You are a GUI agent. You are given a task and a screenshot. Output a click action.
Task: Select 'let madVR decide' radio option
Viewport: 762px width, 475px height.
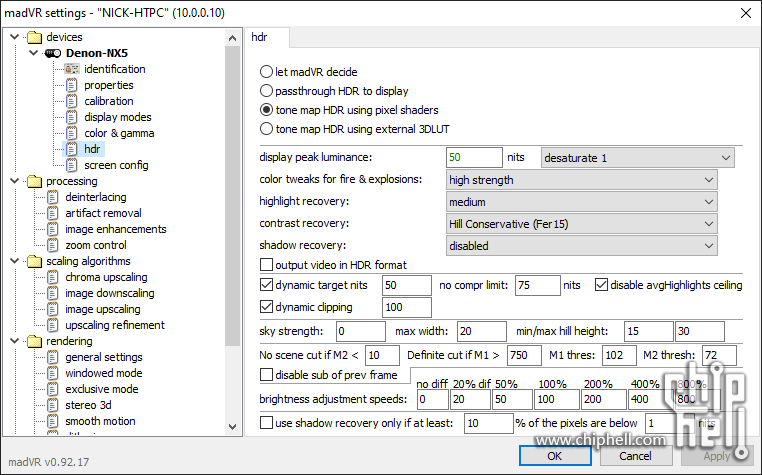point(266,72)
